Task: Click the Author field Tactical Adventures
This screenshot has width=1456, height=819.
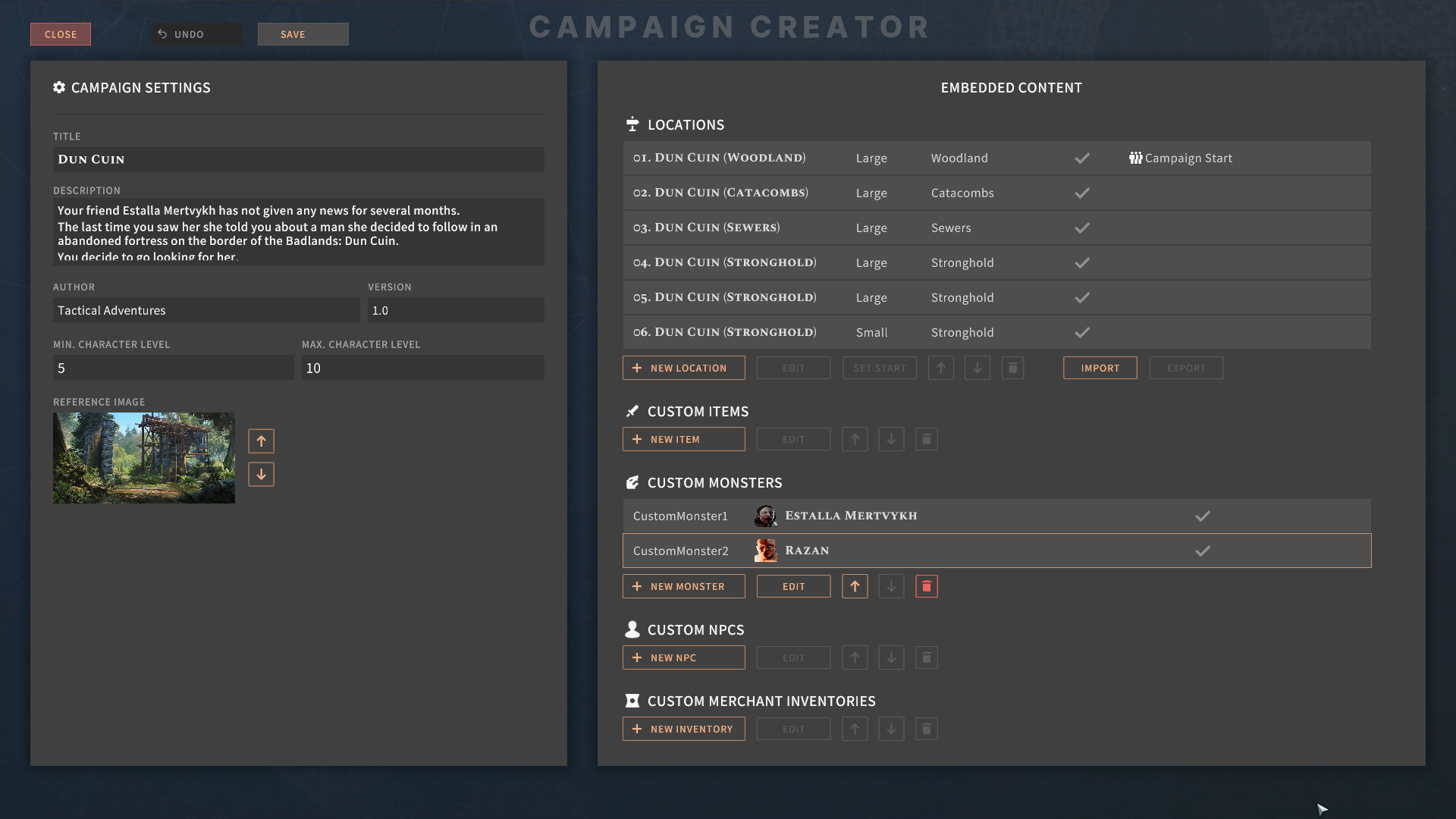Action: pyautogui.click(x=206, y=310)
